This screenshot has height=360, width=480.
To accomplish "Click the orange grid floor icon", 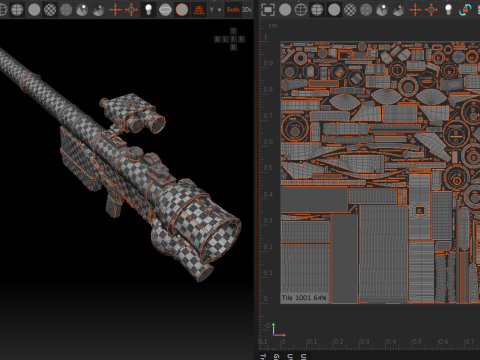I will click(x=199, y=10).
